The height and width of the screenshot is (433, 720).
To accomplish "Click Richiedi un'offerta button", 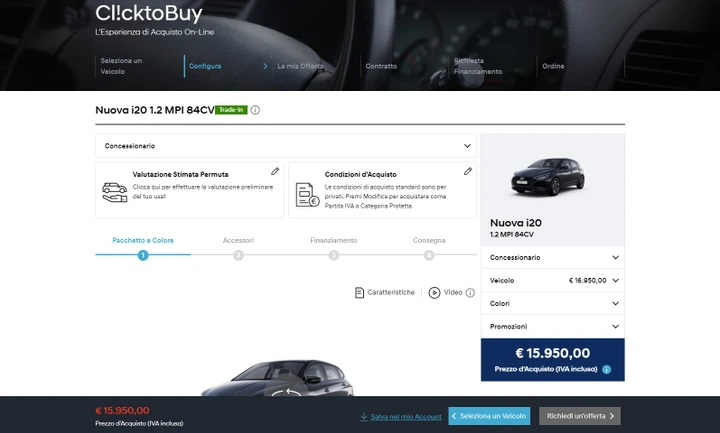I will (580, 416).
